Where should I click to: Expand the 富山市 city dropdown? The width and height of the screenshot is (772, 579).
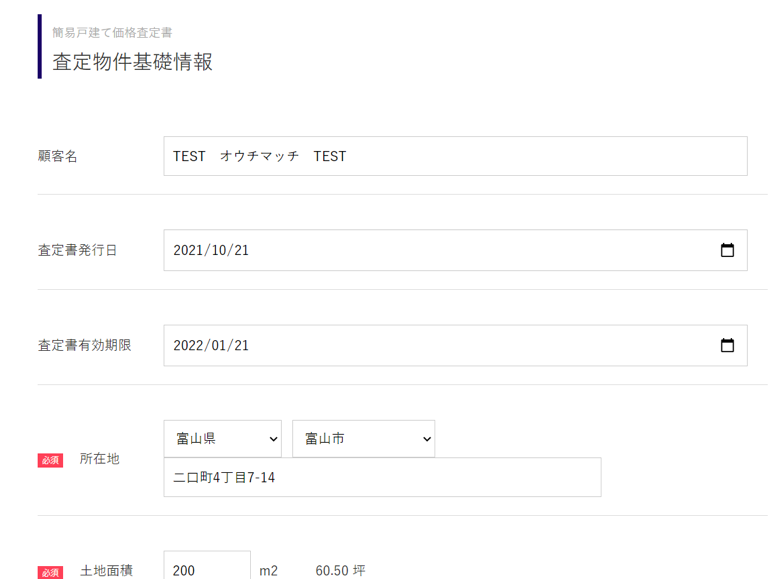(x=363, y=439)
